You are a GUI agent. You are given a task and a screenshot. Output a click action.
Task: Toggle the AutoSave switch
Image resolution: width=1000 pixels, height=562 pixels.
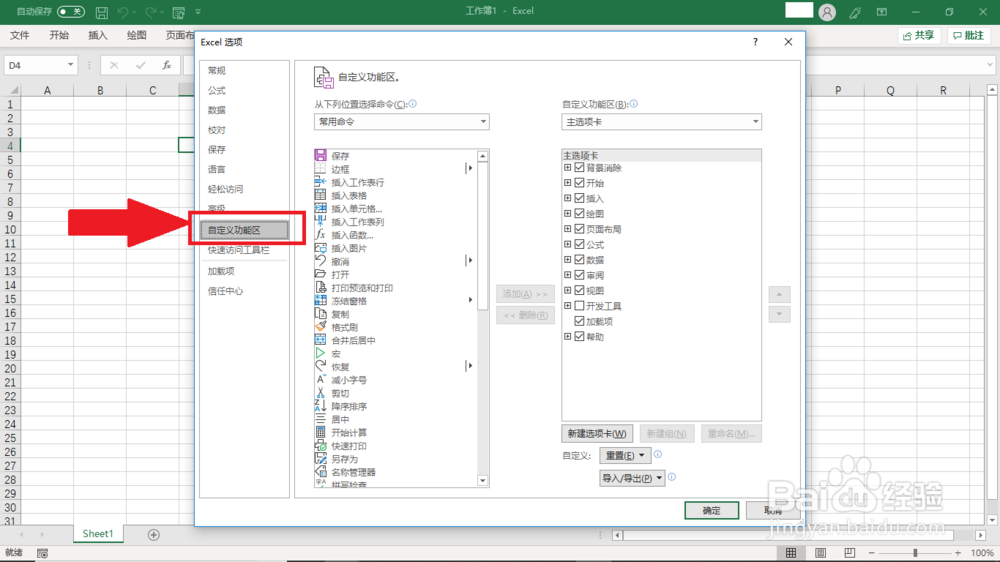pos(70,11)
